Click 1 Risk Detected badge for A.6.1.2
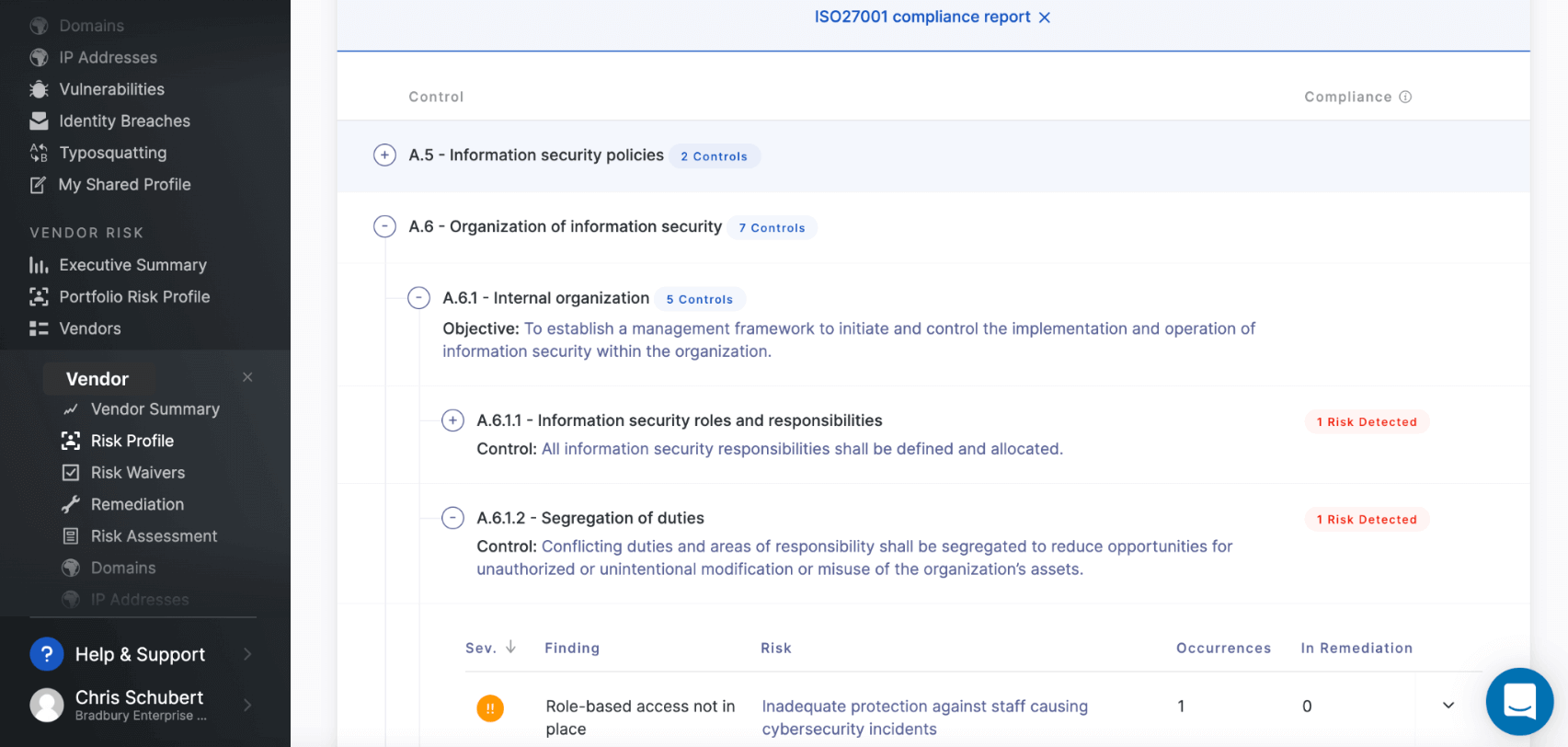 1367,520
